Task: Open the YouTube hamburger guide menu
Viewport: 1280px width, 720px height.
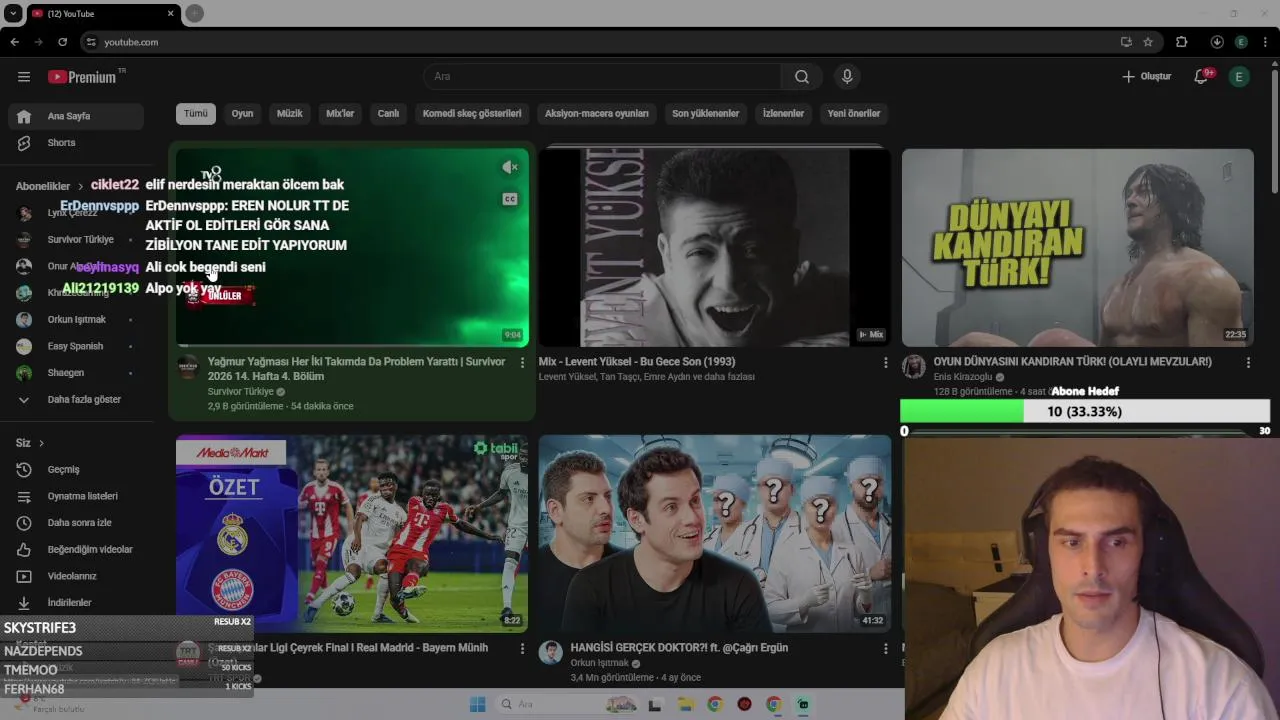Action: 24,77
